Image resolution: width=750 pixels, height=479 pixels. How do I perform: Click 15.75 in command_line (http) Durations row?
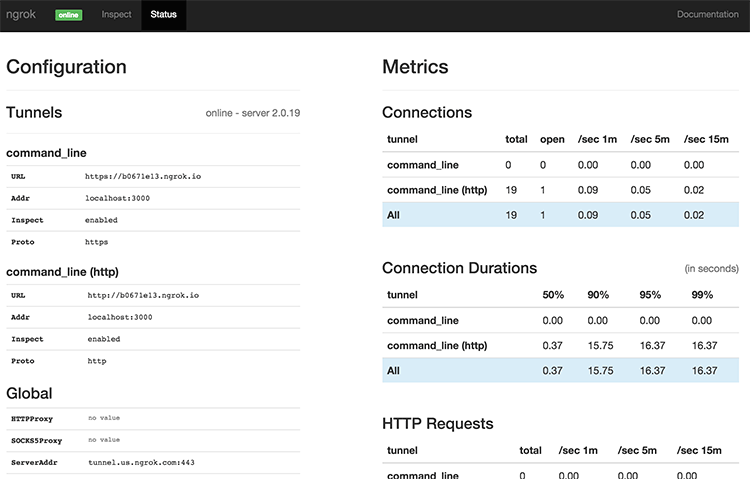(600, 345)
